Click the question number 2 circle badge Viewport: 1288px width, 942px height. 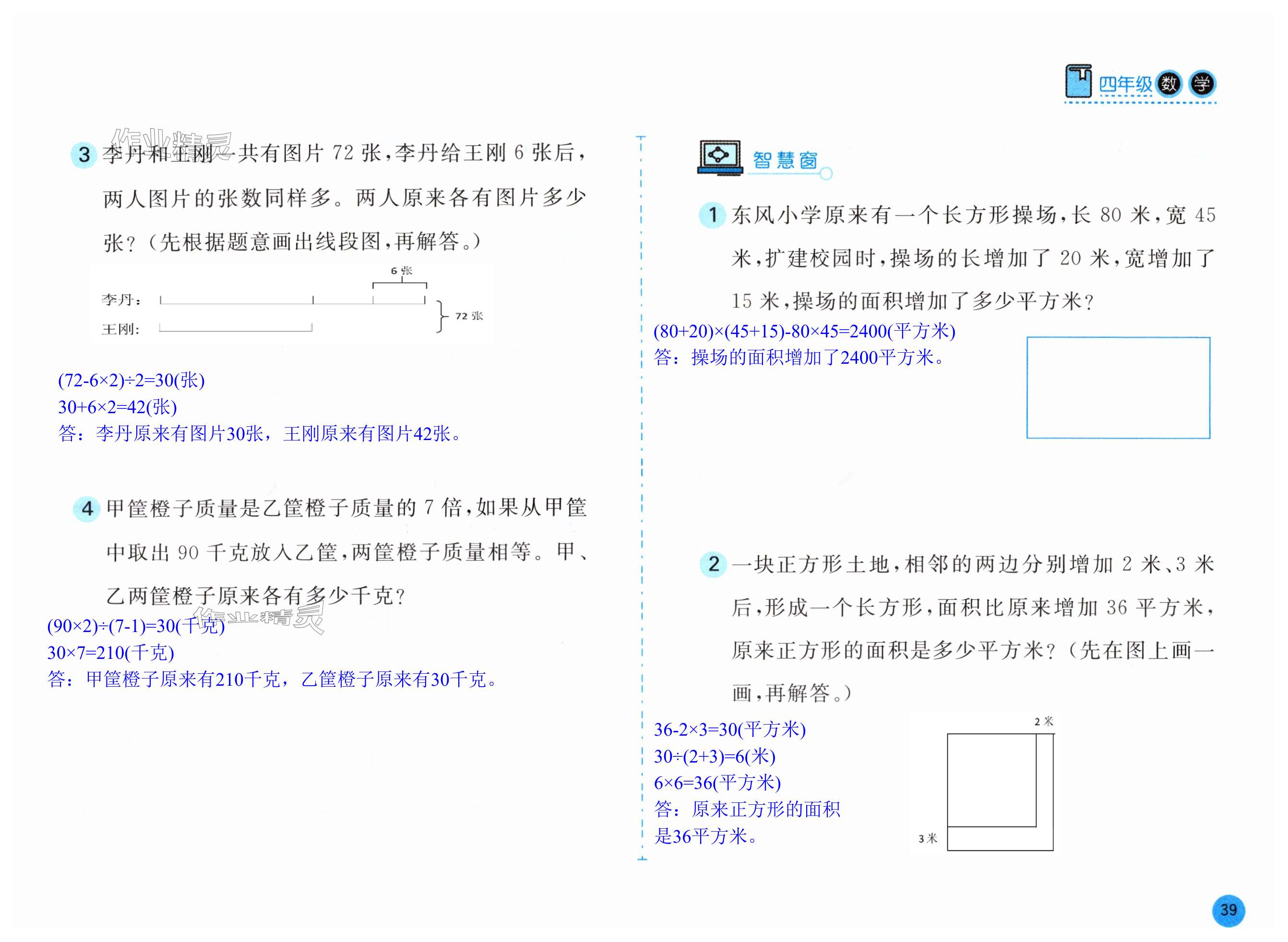(713, 564)
